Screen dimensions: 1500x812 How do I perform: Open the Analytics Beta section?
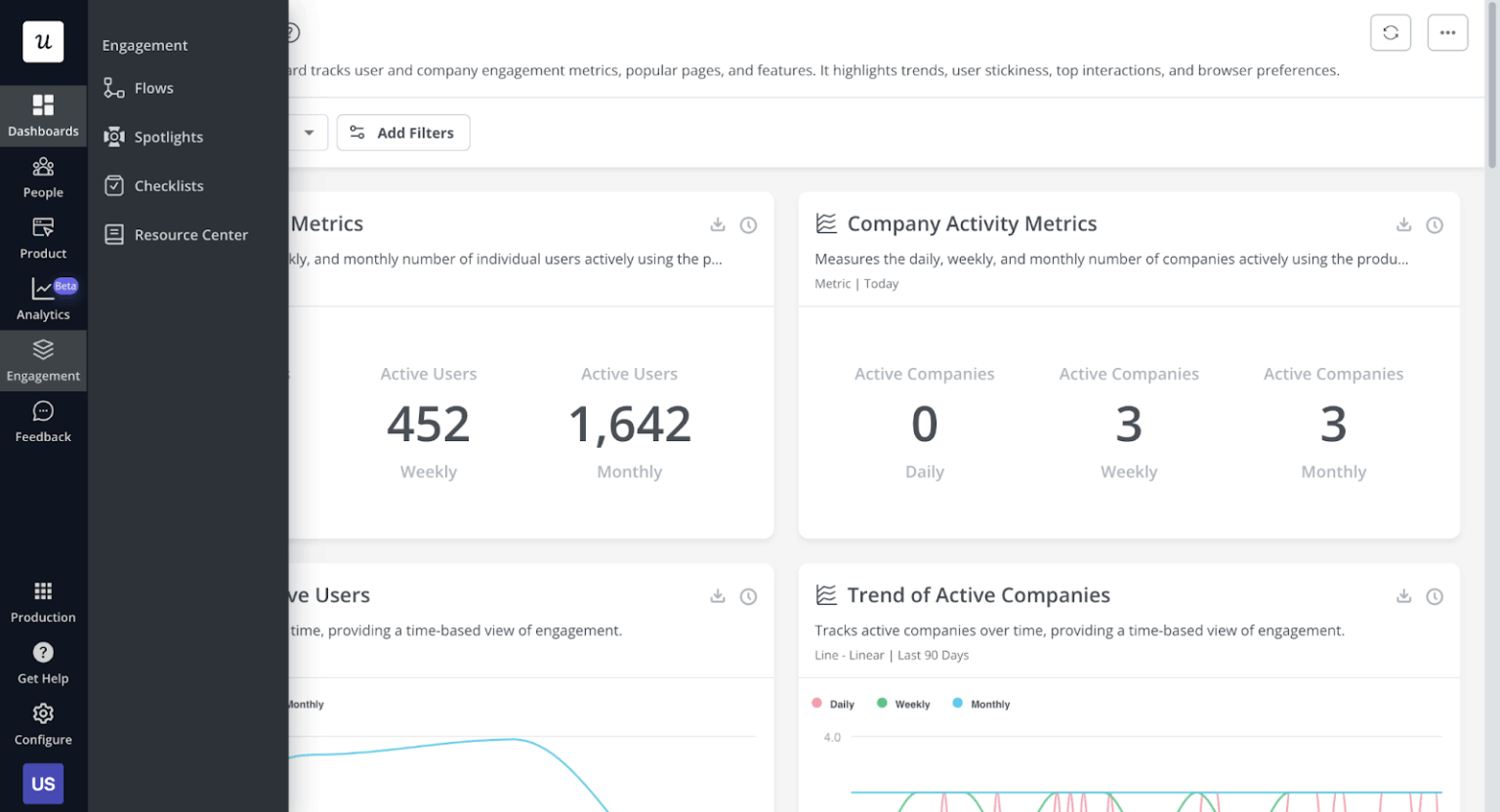point(43,298)
